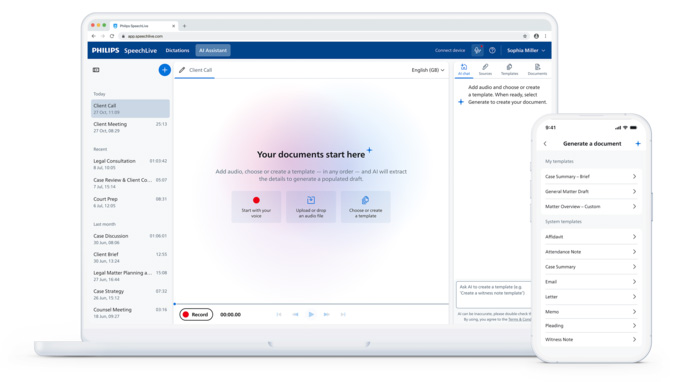
Task: Open the Templates panel tab
Action: pos(509,69)
